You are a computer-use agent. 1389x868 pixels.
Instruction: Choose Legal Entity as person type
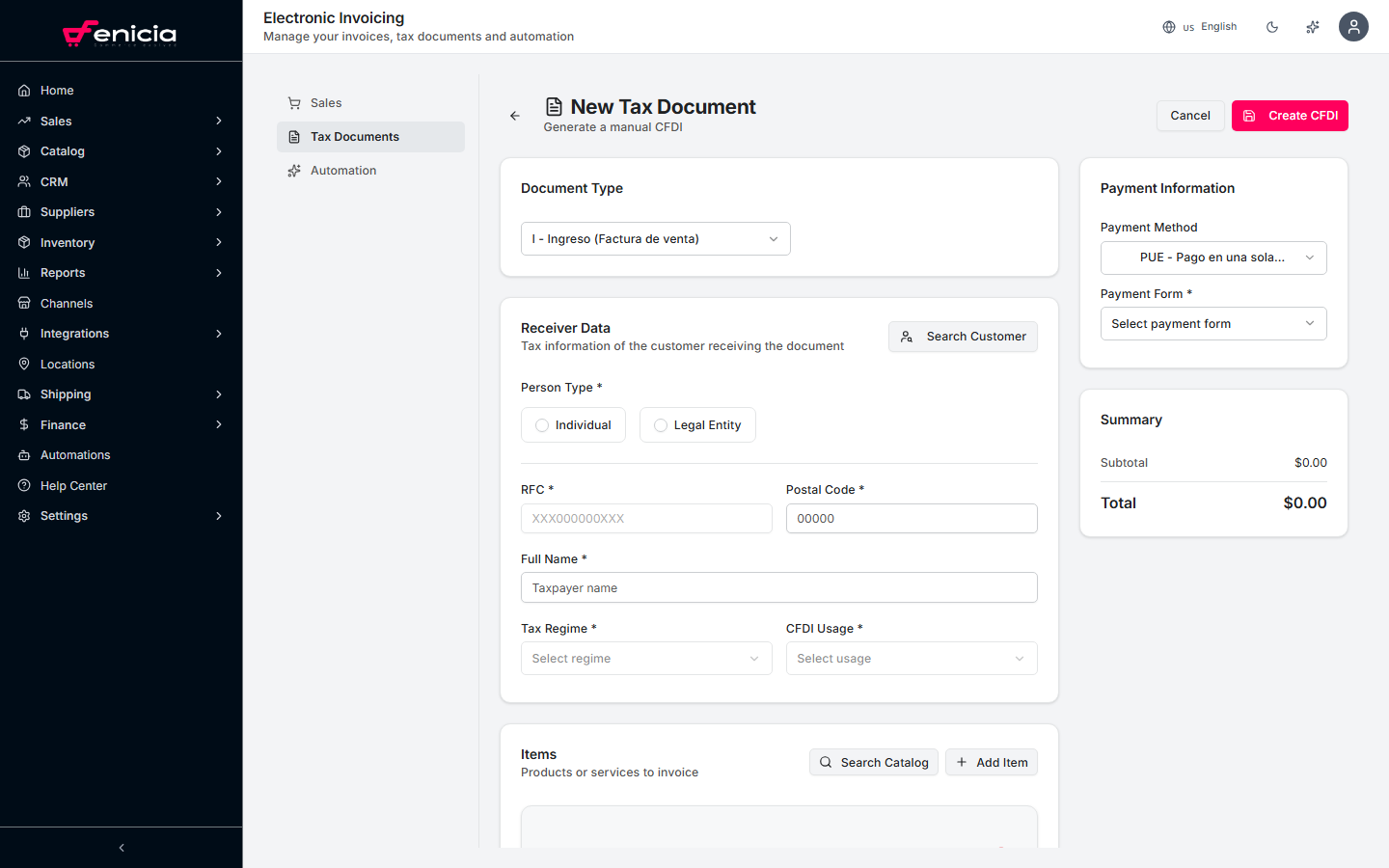coord(697,424)
